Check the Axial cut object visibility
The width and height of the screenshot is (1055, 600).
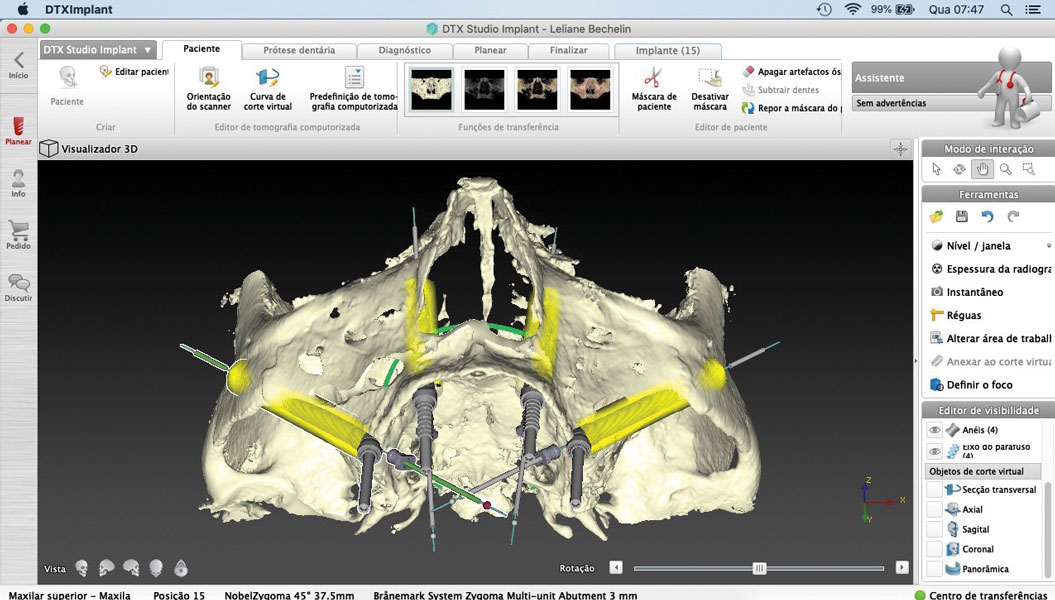coord(934,510)
